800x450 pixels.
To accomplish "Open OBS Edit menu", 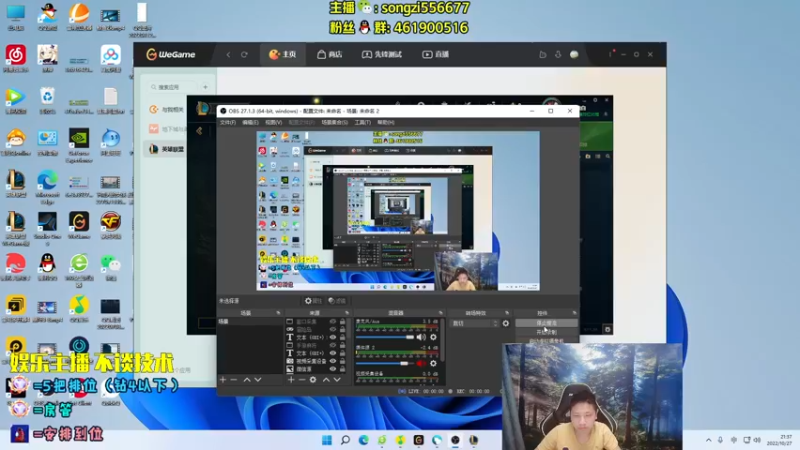I will coord(250,122).
